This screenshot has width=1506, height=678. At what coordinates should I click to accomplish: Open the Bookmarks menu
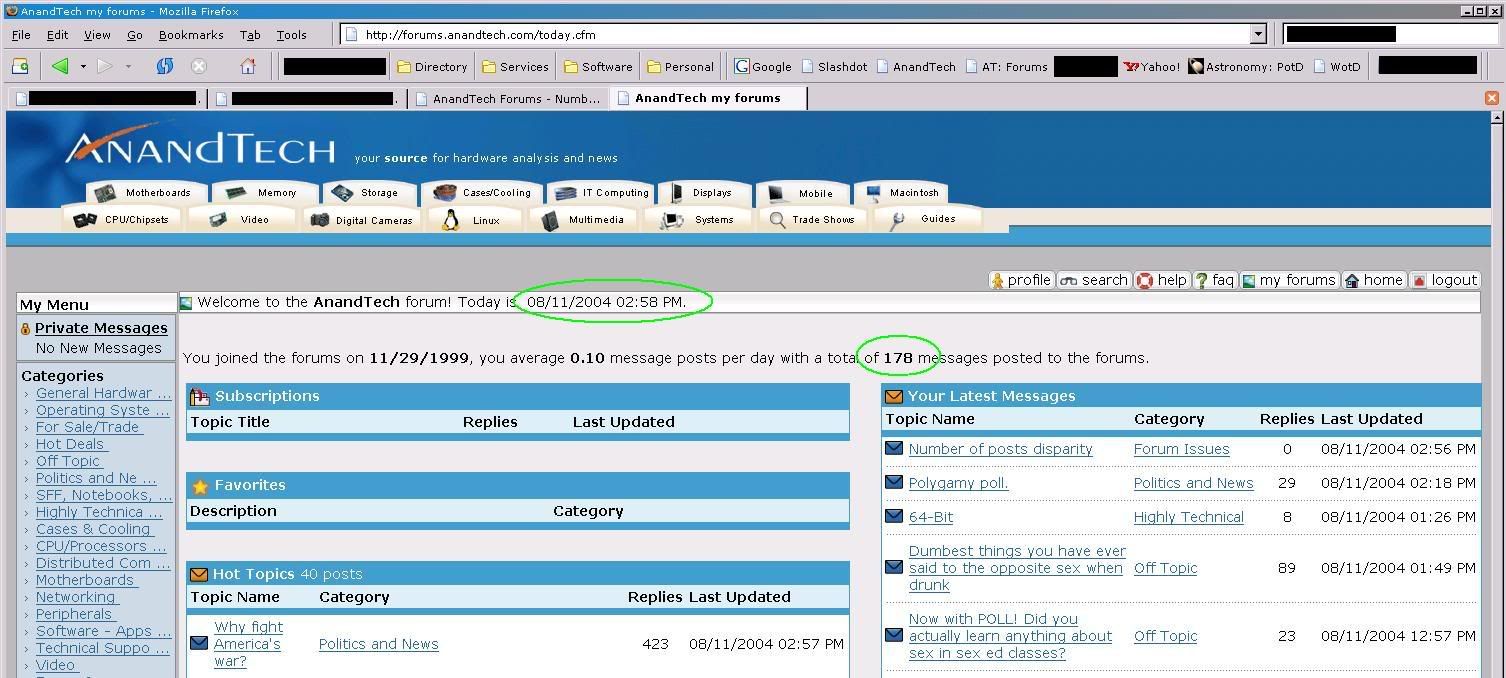coord(191,34)
